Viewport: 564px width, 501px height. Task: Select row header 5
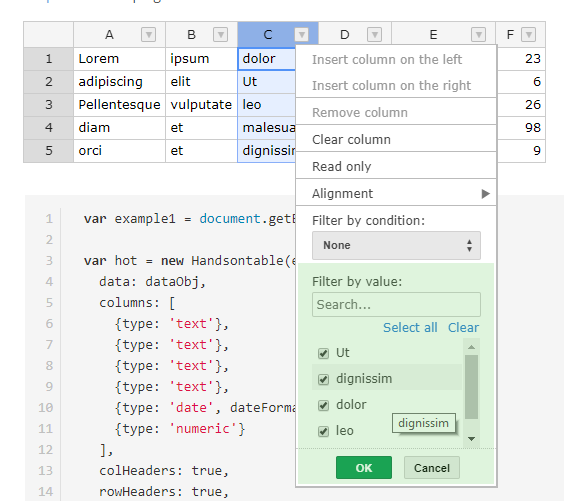[x=49, y=151]
